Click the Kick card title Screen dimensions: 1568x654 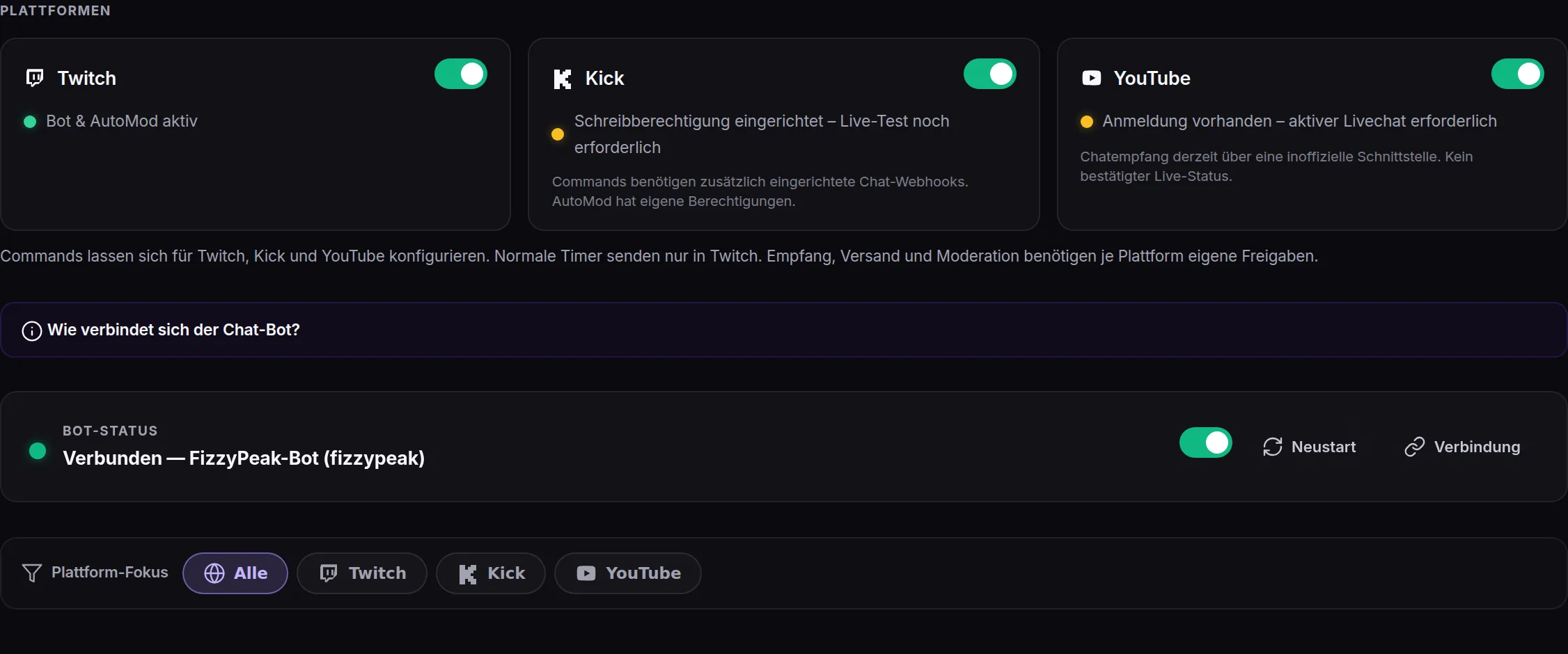coord(604,78)
